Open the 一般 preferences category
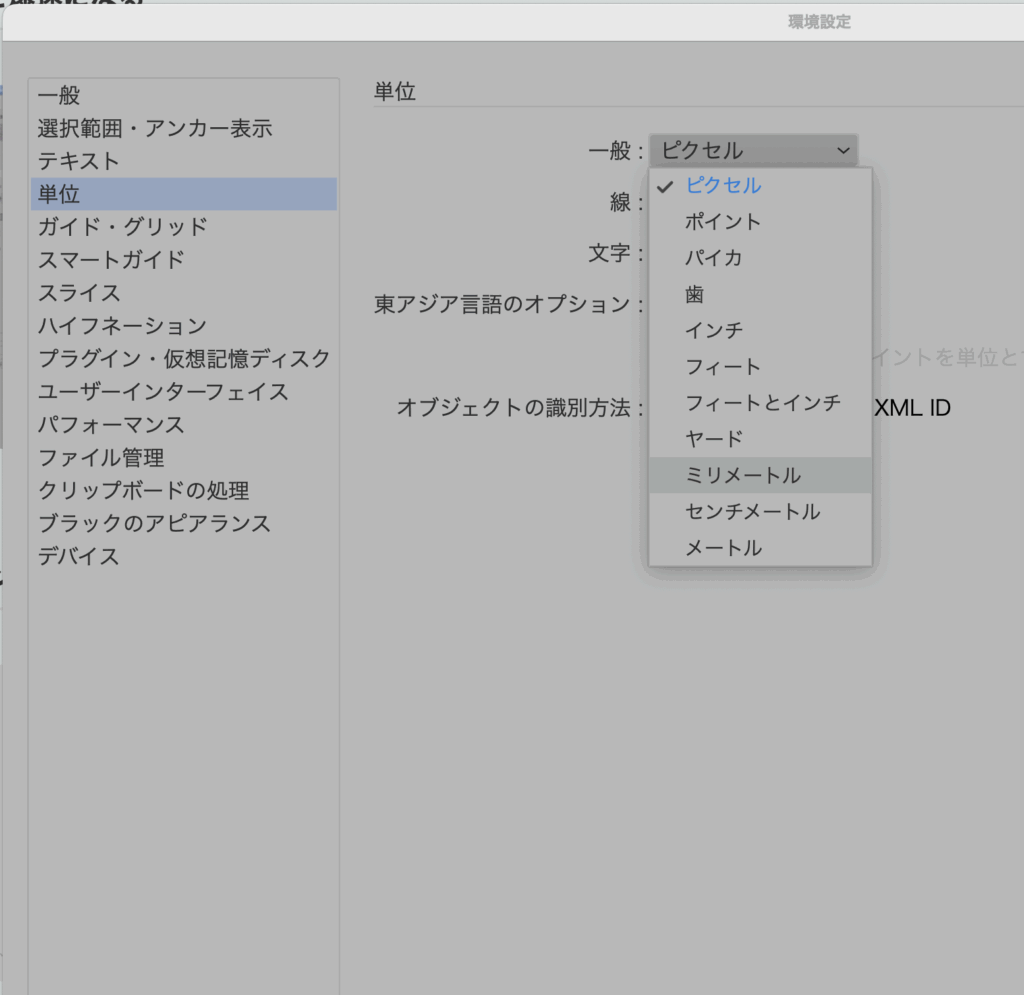Image resolution: width=1024 pixels, height=995 pixels. (x=184, y=95)
